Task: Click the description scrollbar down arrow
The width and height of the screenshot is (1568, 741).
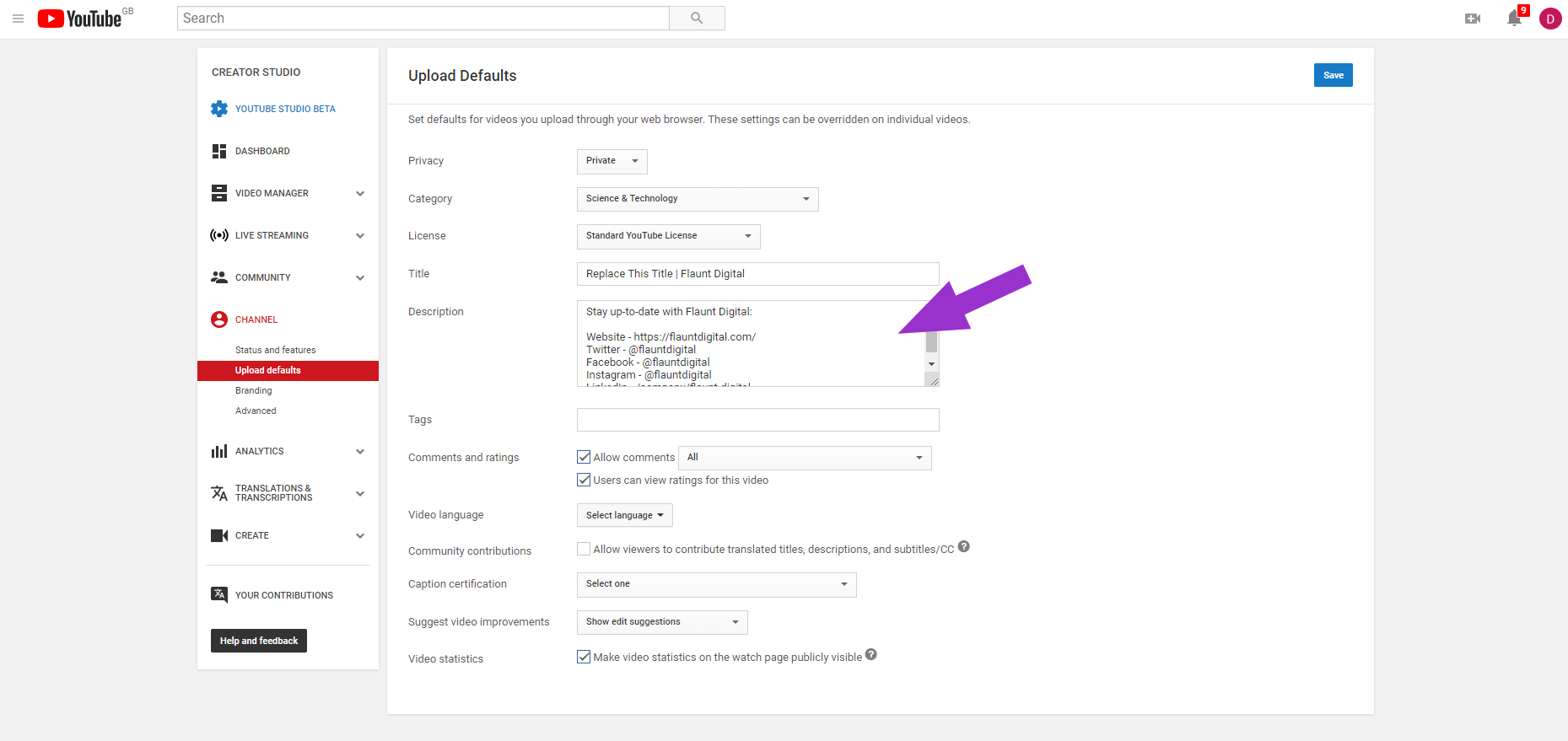Action: coord(931,364)
